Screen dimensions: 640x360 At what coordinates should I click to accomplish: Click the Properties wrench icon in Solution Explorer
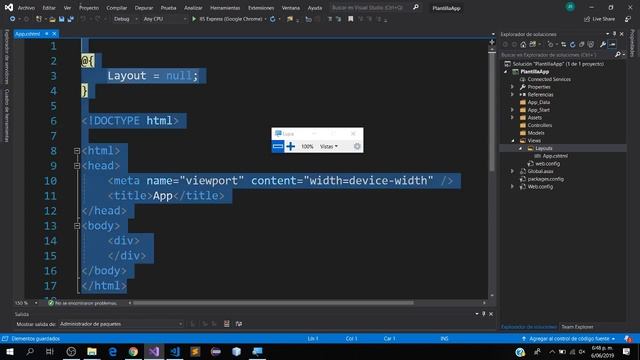[x=603, y=44]
